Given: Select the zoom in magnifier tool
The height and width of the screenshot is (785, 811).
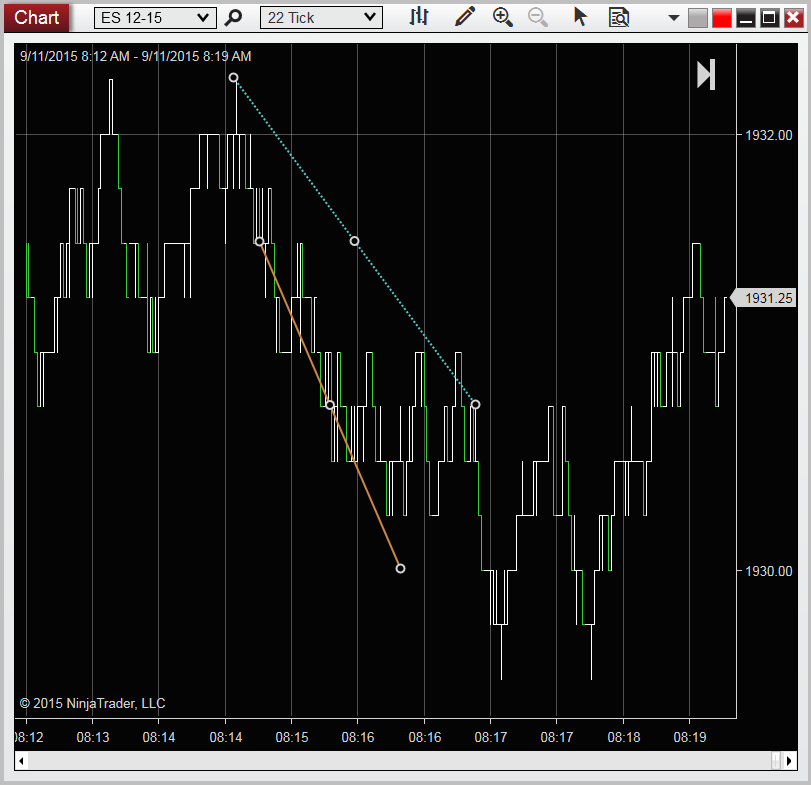Looking at the screenshot, I should click(x=502, y=17).
